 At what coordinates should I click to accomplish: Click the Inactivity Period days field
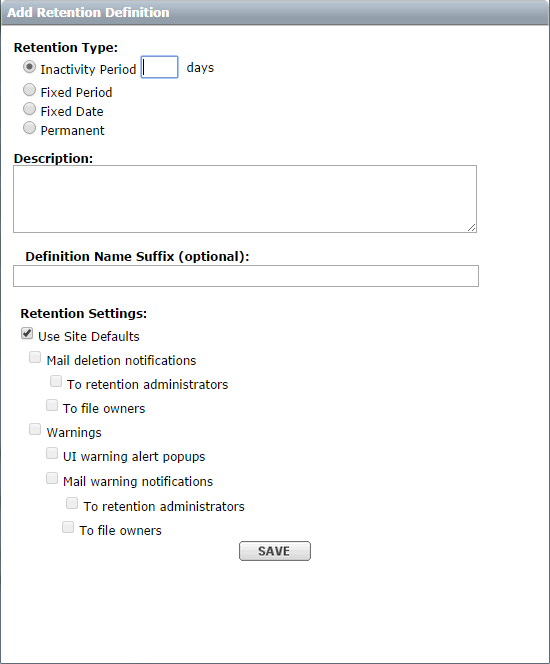click(x=159, y=67)
